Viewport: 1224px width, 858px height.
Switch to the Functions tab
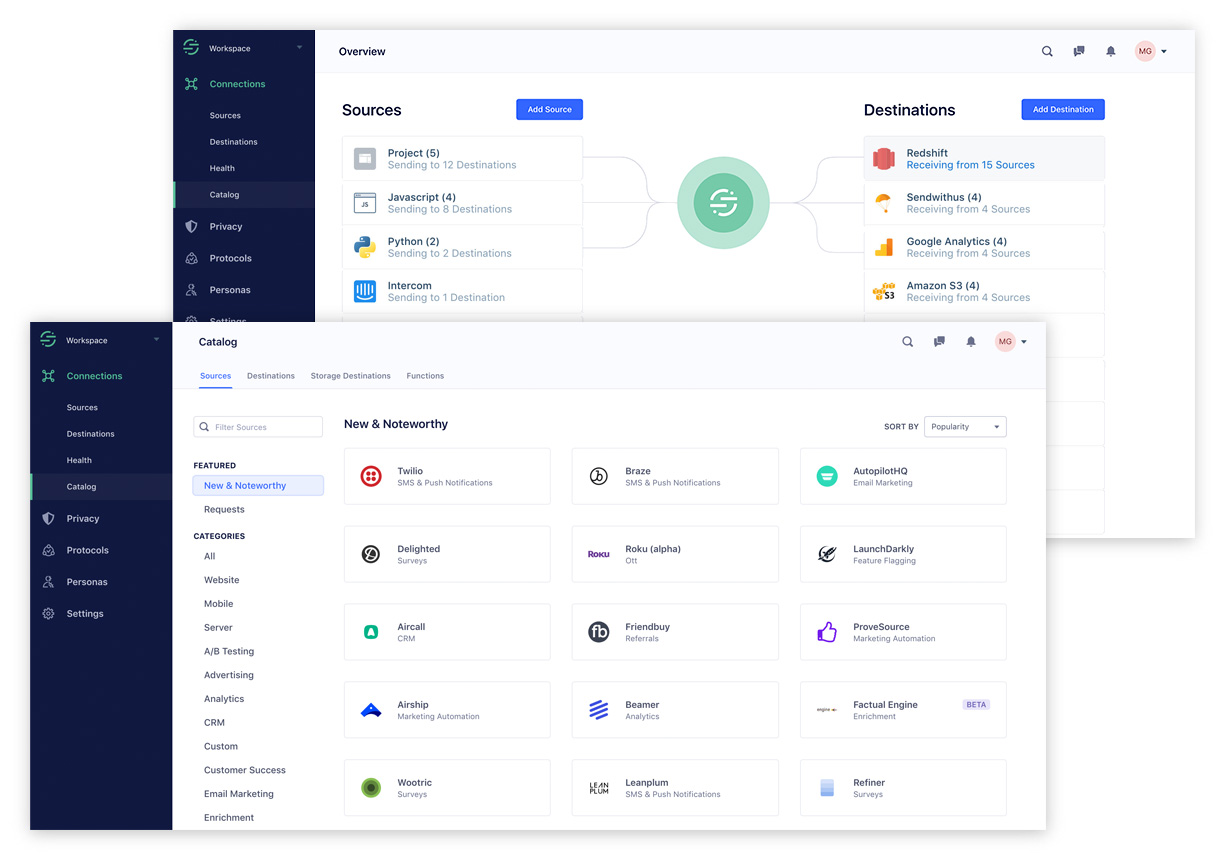(425, 376)
